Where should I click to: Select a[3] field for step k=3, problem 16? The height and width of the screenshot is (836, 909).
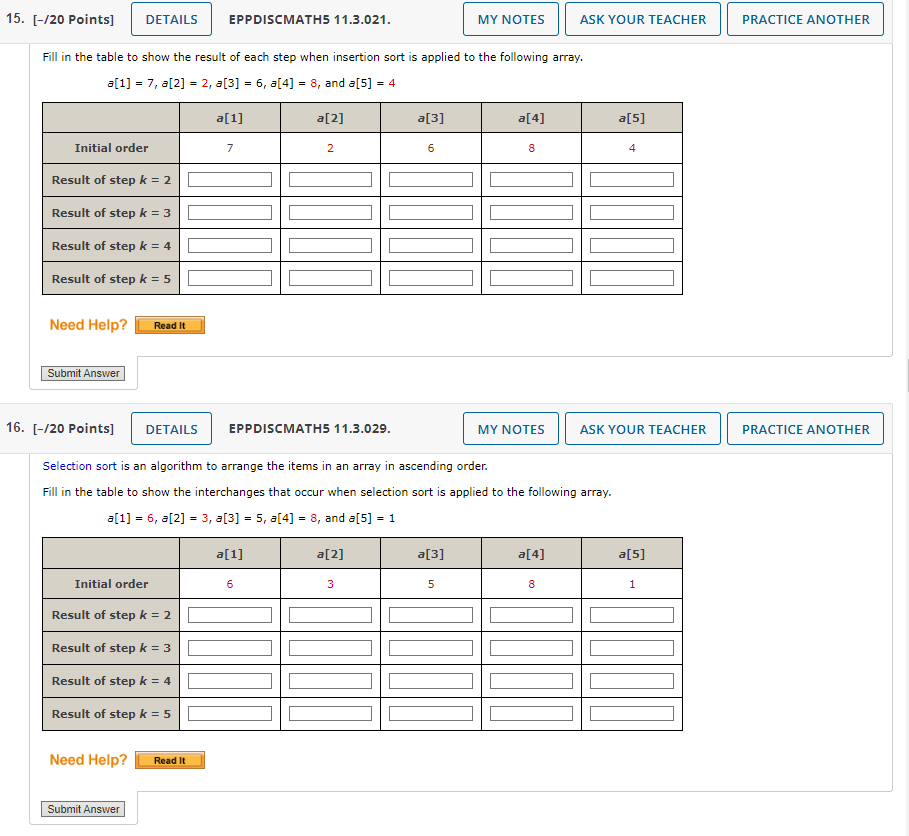(x=430, y=647)
